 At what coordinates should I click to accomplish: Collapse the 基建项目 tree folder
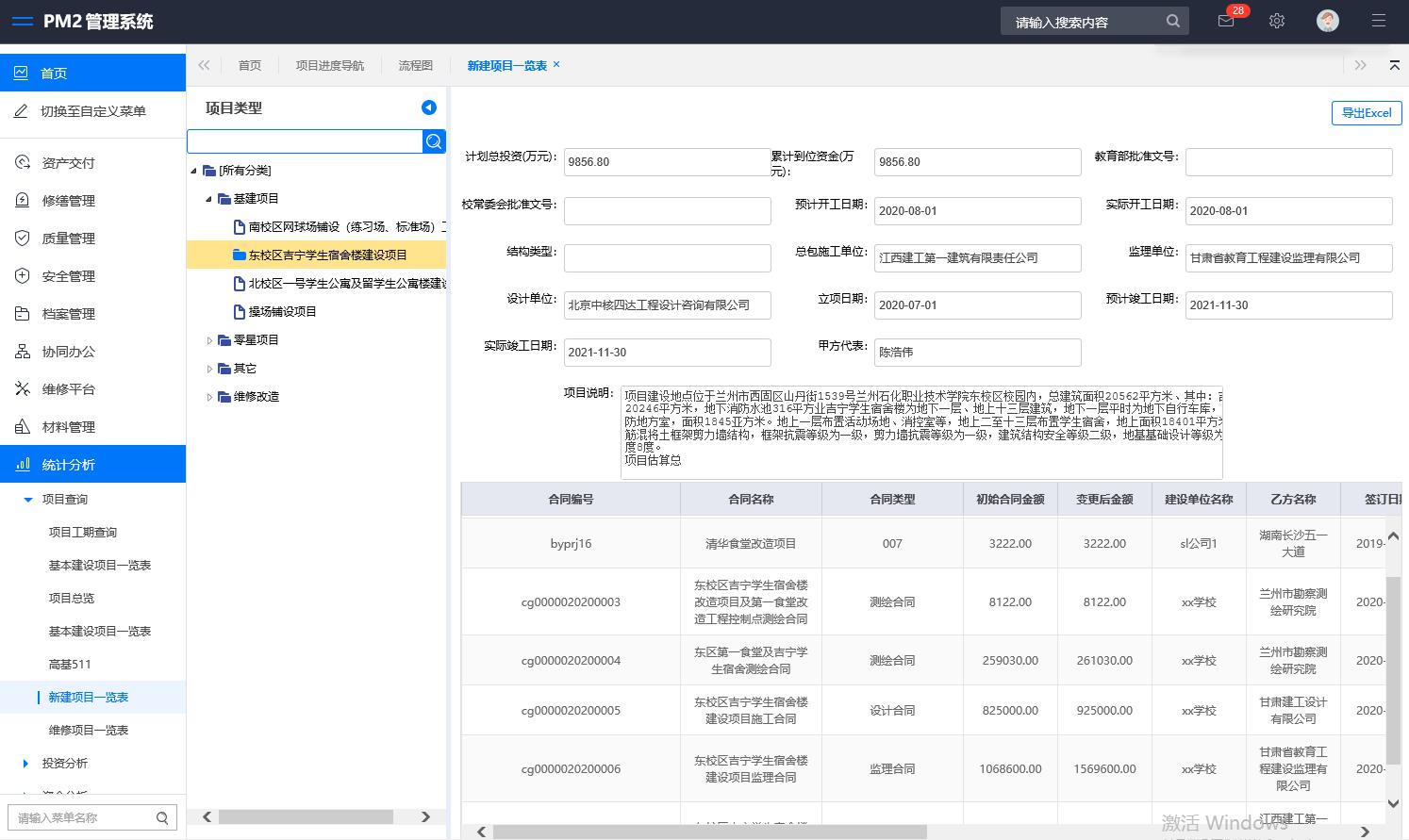click(x=209, y=199)
